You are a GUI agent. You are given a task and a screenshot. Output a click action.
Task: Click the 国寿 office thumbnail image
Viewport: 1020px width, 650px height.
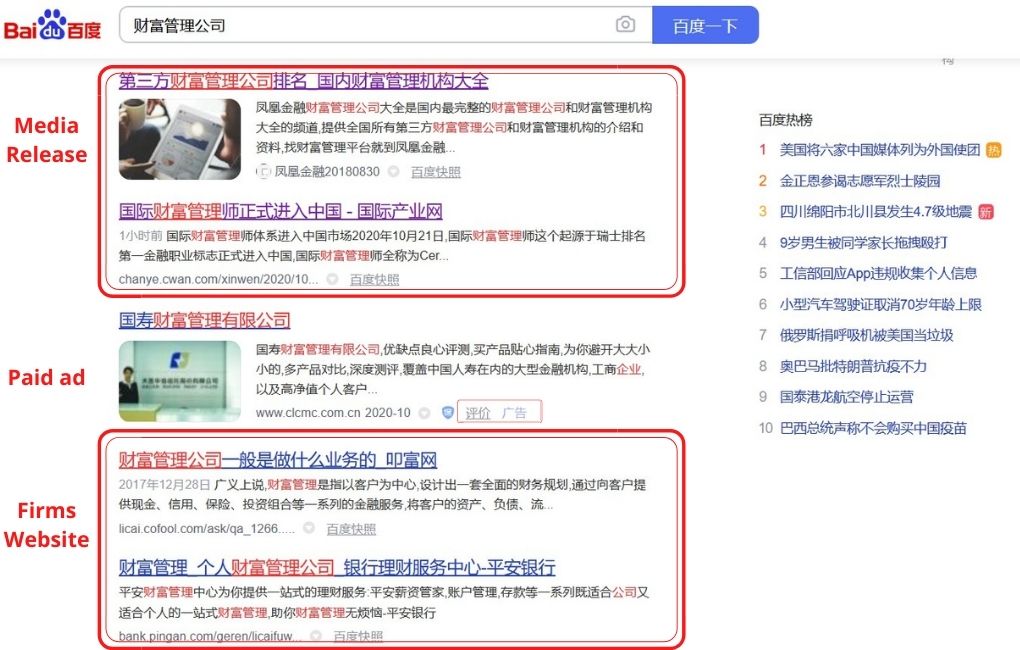[179, 381]
